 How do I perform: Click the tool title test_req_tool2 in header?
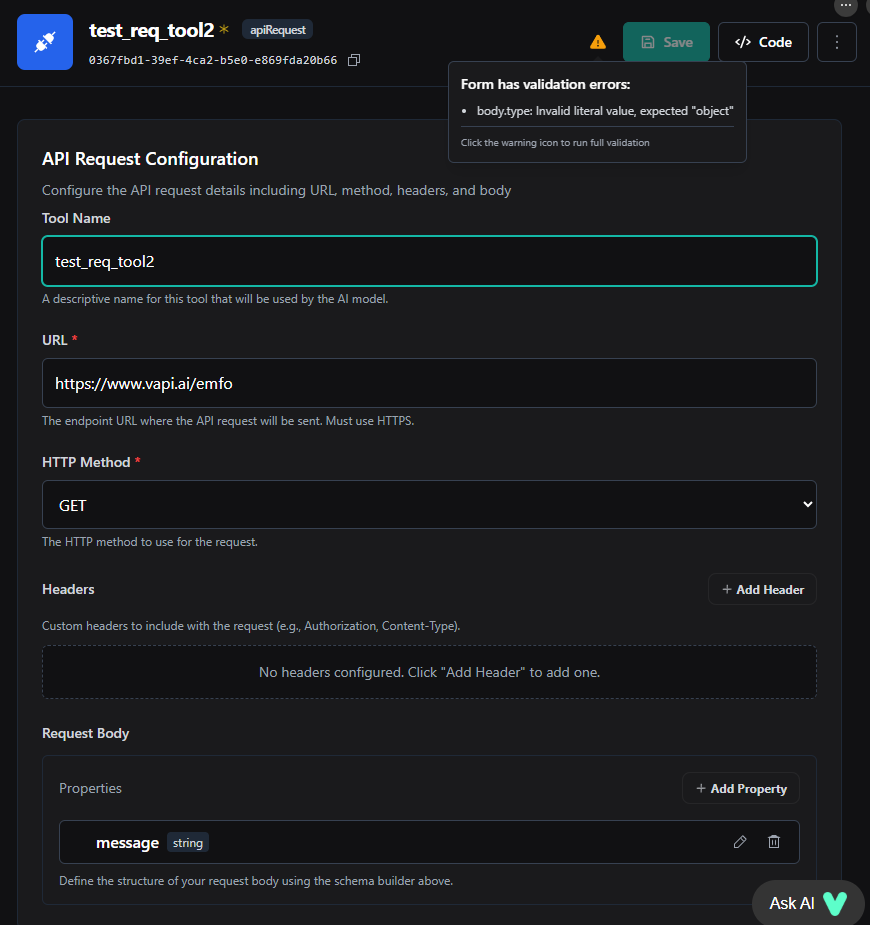[151, 30]
